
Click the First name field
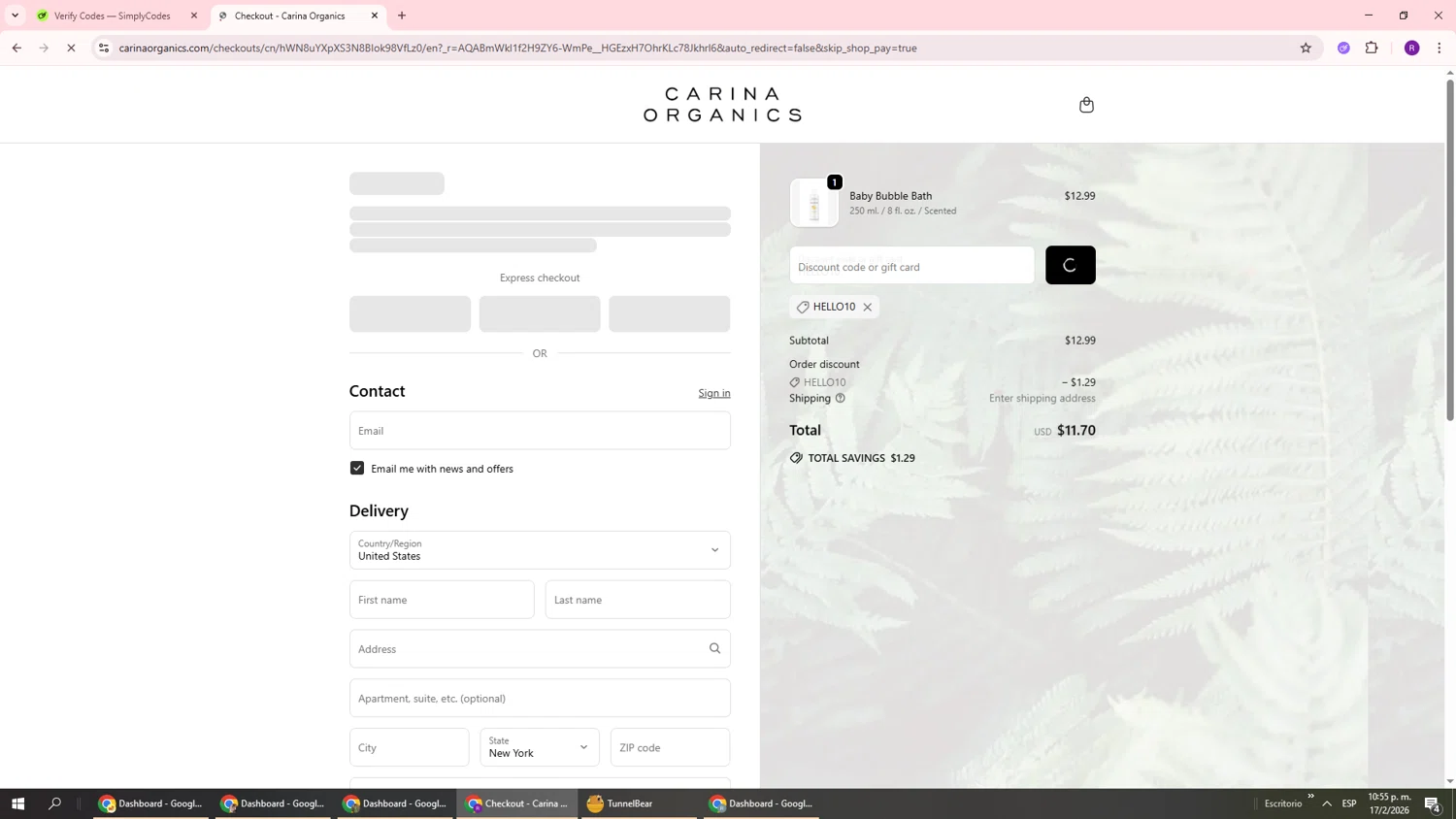[x=442, y=600]
